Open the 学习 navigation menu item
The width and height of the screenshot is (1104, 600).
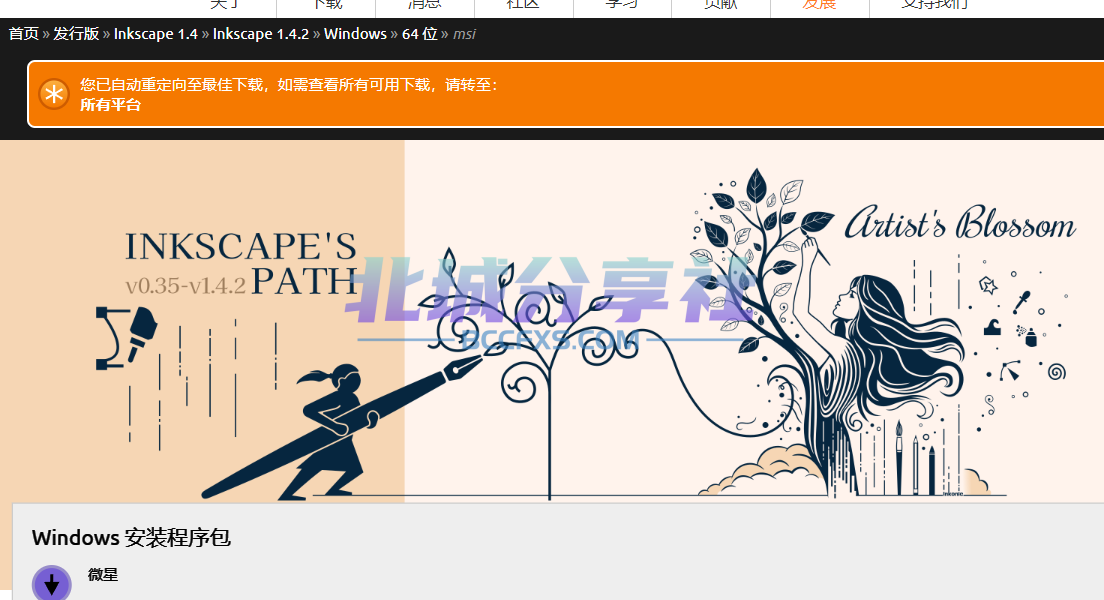(622, 4)
